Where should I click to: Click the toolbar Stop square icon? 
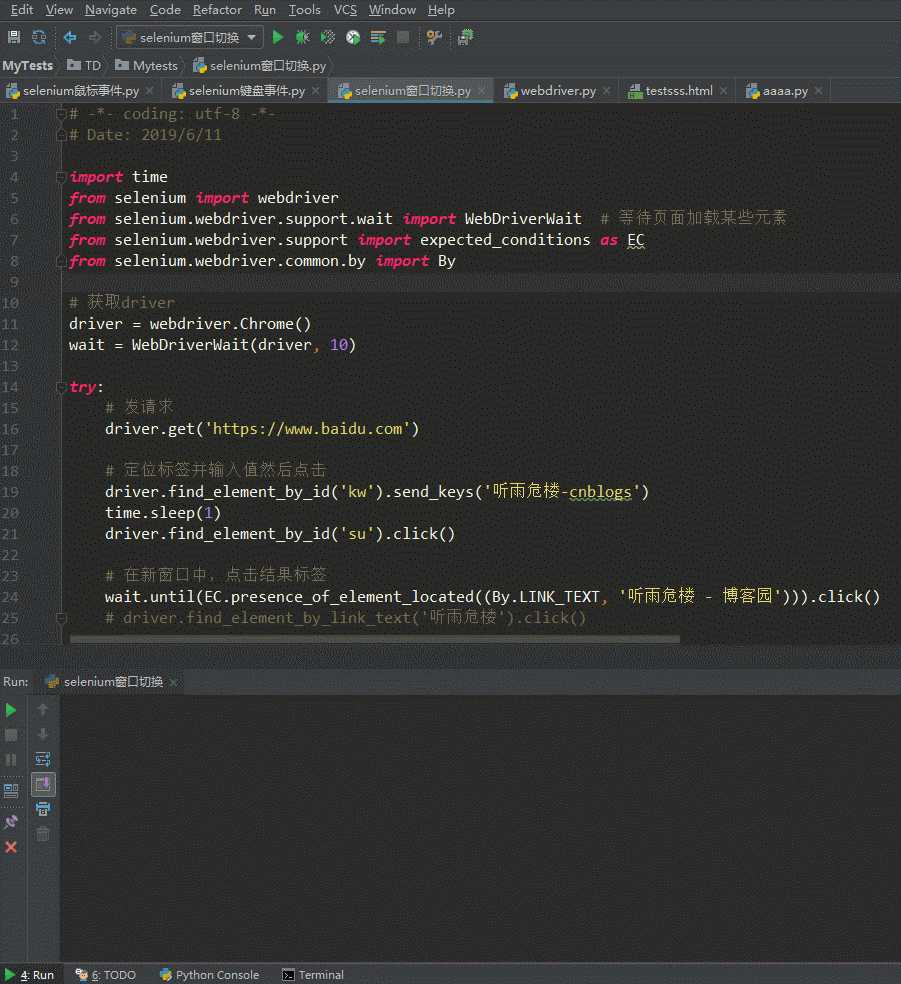point(403,37)
